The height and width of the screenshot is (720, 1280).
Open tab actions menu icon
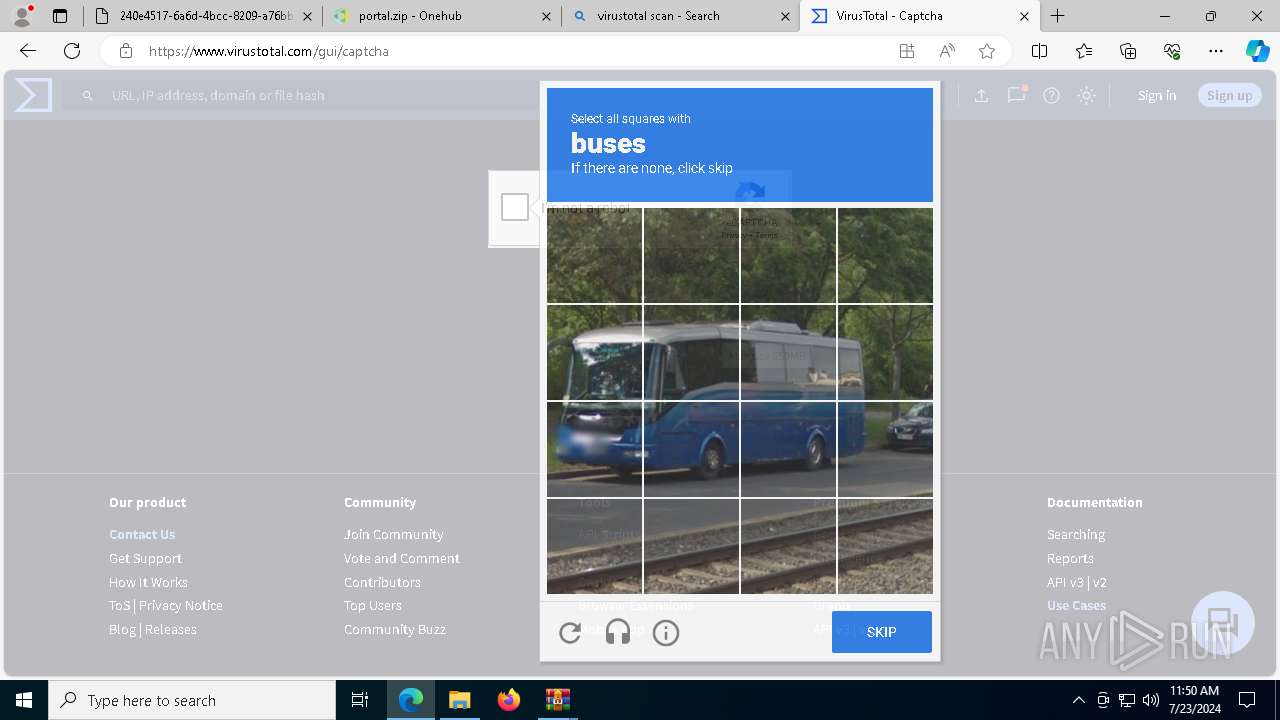click(x=60, y=16)
